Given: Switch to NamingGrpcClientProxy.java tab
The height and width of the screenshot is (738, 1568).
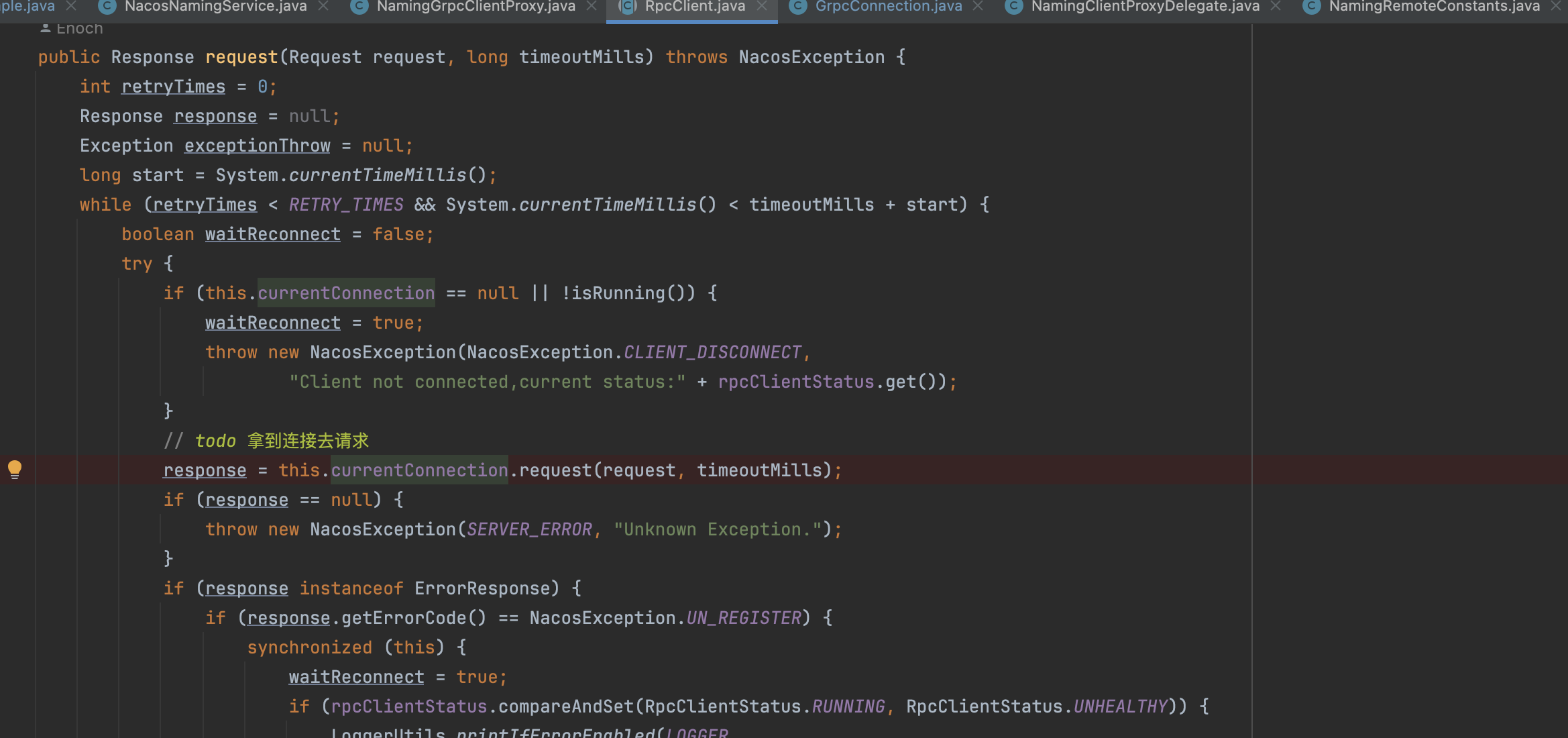Looking at the screenshot, I should coord(476,7).
